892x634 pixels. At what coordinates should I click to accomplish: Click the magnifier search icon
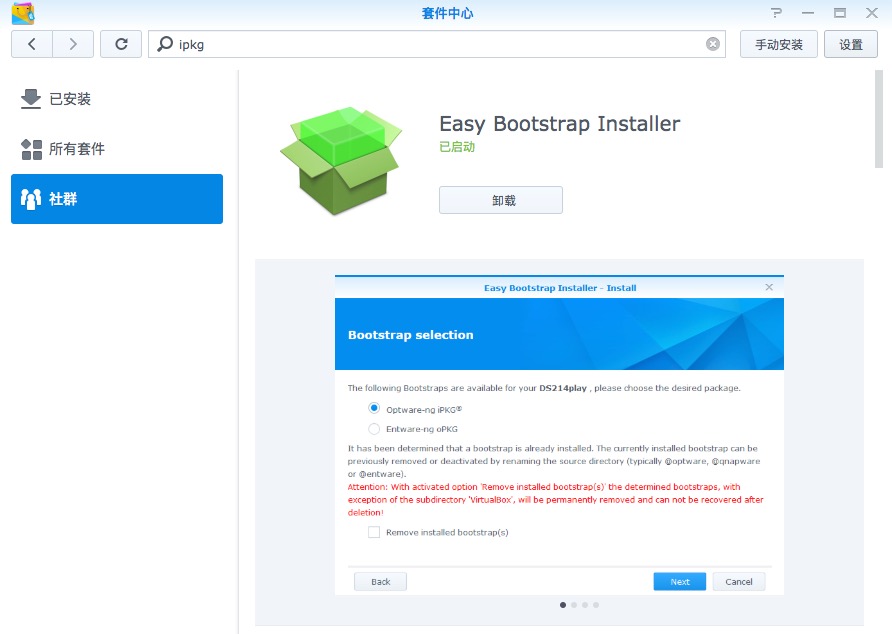coord(165,44)
